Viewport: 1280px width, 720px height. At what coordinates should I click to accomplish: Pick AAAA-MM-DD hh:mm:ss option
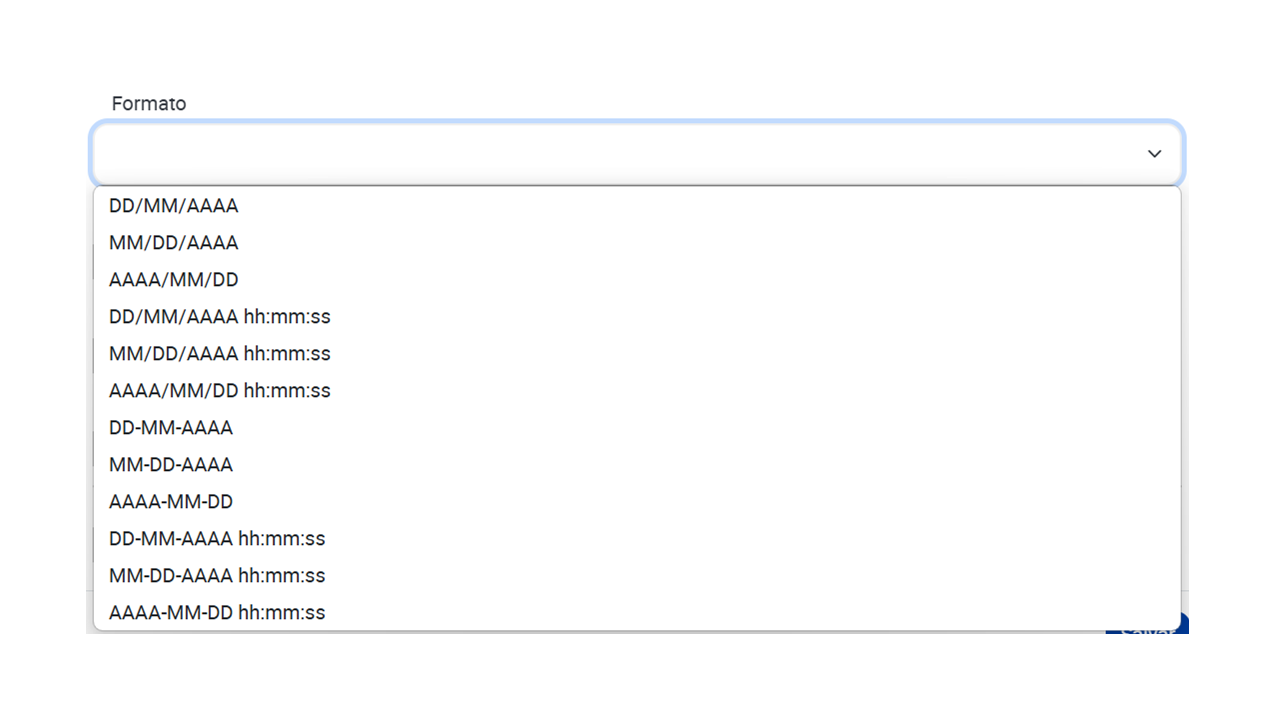(637, 612)
